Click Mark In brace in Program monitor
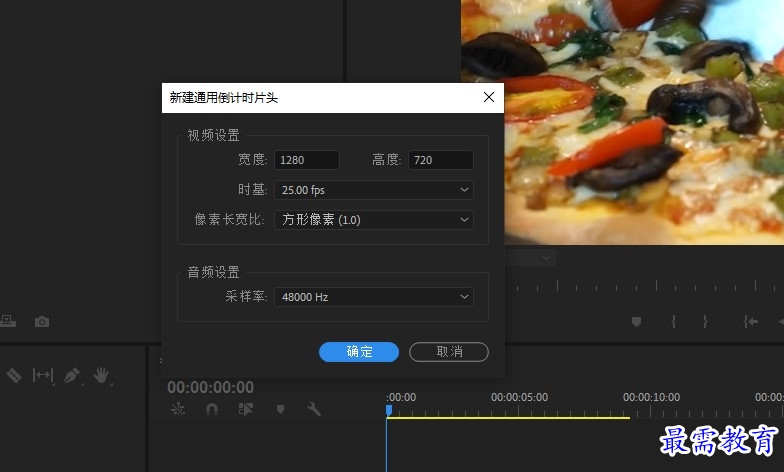 click(x=674, y=322)
